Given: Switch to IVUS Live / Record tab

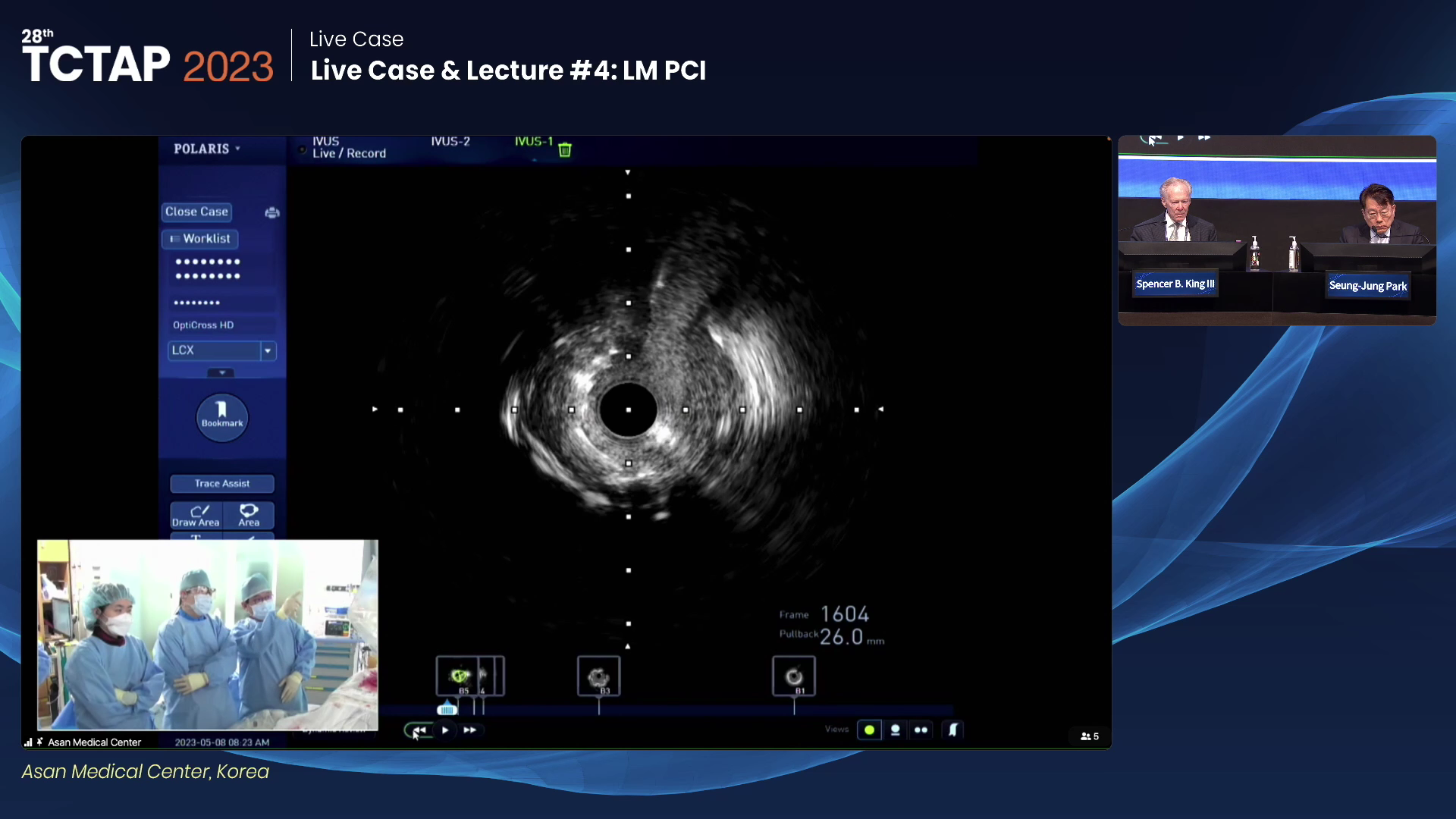Looking at the screenshot, I should 349,147.
